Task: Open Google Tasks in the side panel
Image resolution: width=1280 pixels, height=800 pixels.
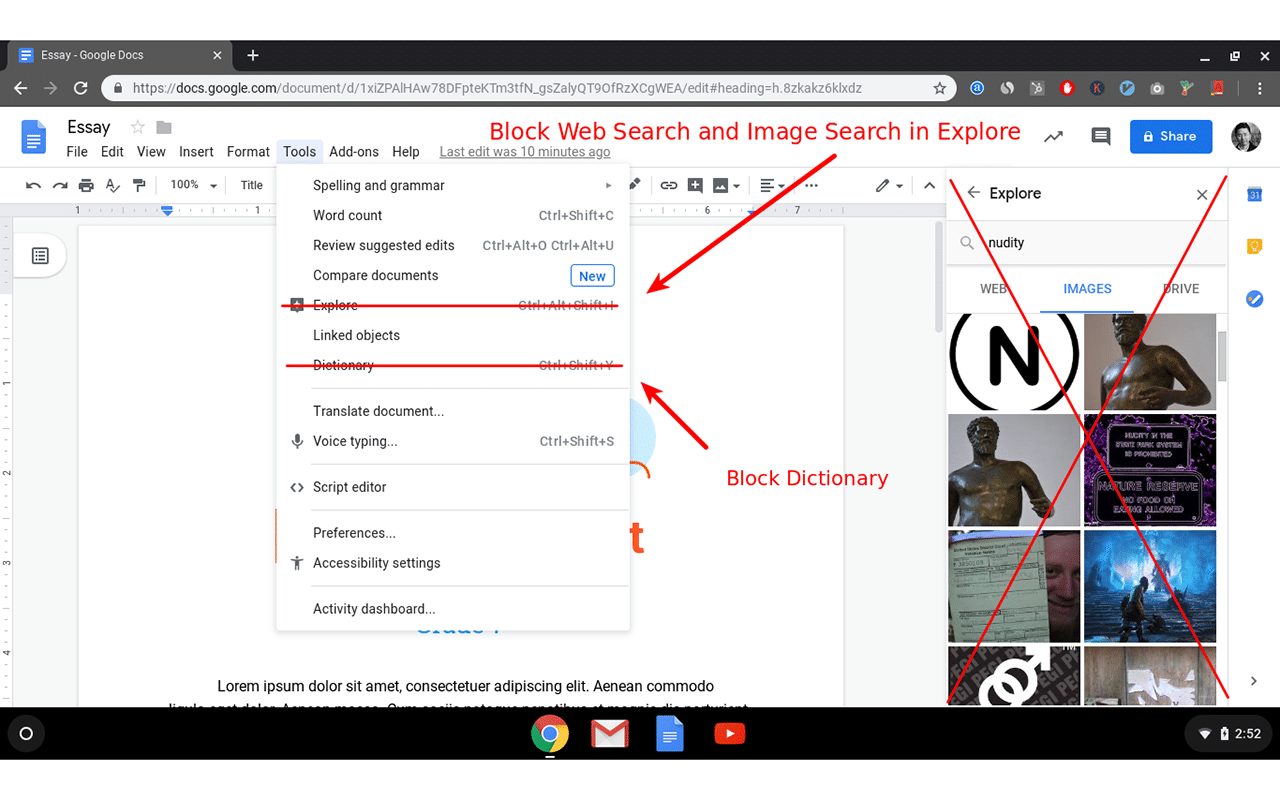Action: (x=1254, y=298)
